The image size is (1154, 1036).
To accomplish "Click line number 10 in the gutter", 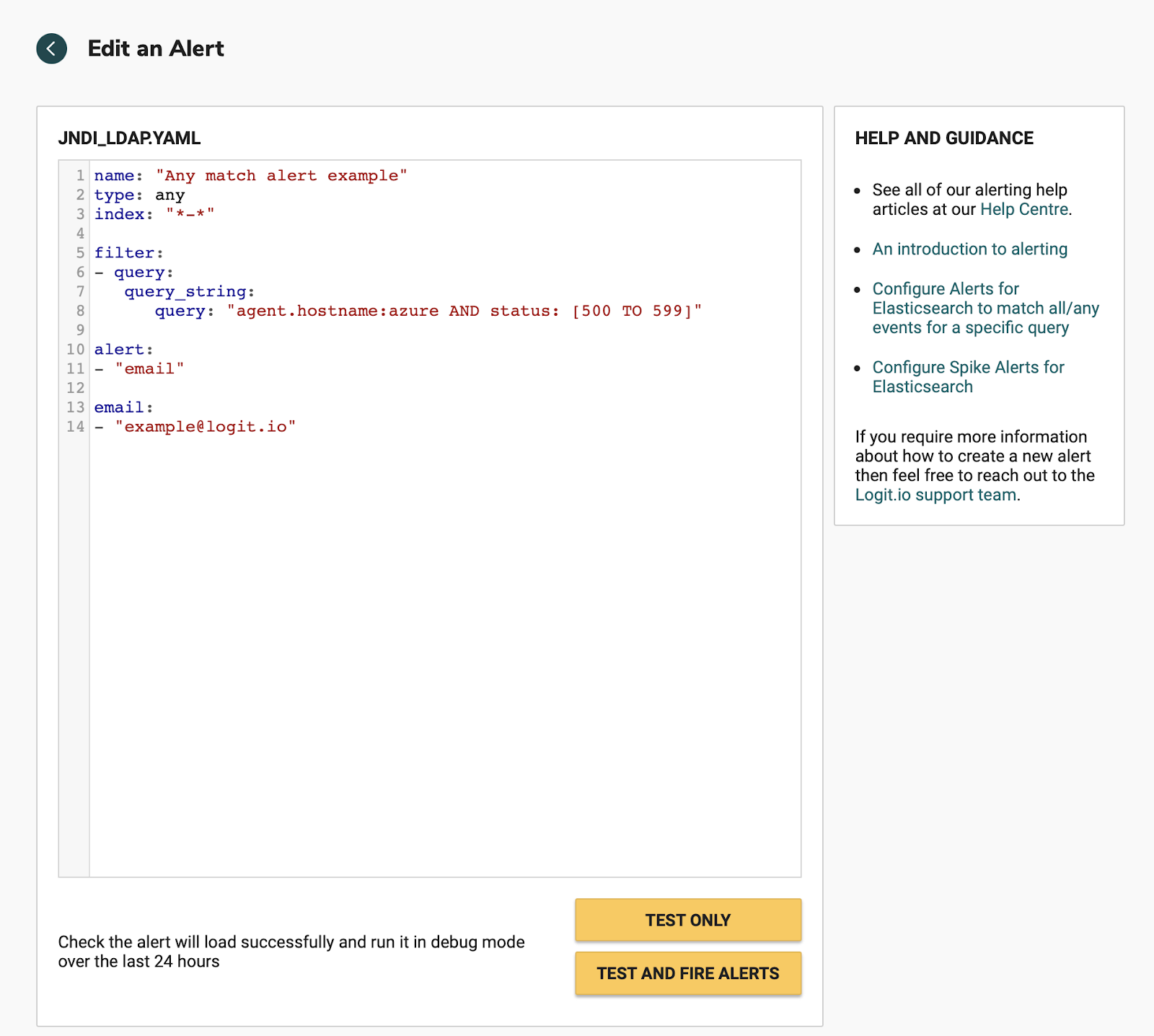I will click(75, 350).
